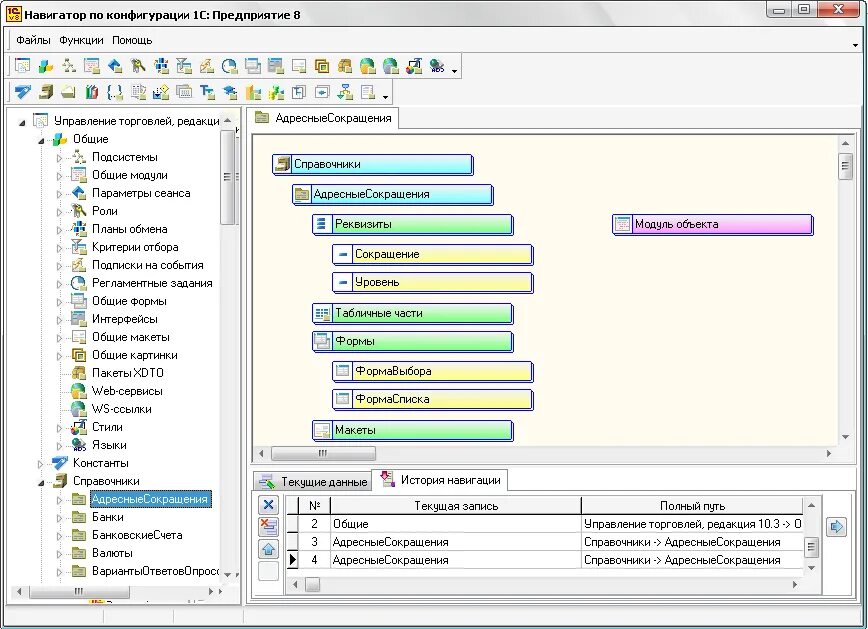868x629 pixels.
Task: Expand the Роли tree node
Action: point(59,212)
